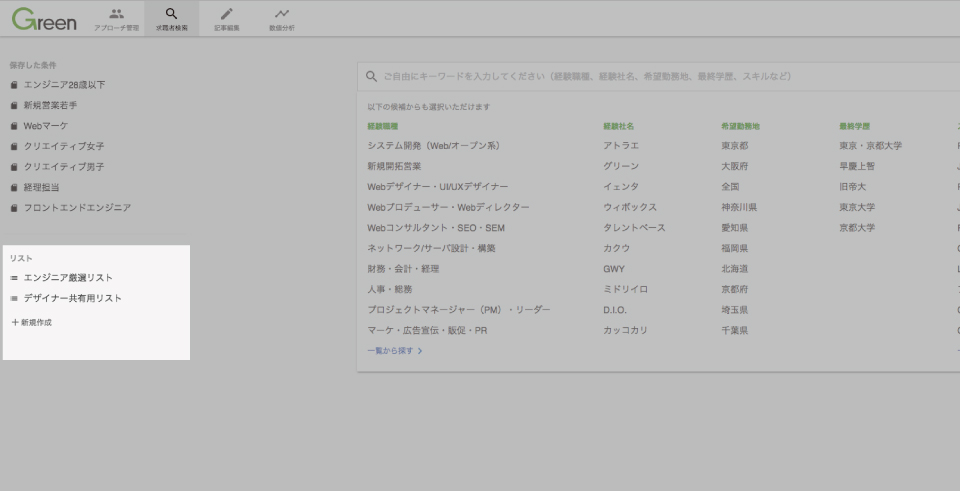Click saved-condition icon beside エンジニア28歳以下
Image resolution: width=960 pixels, height=491 pixels.
click(x=14, y=85)
